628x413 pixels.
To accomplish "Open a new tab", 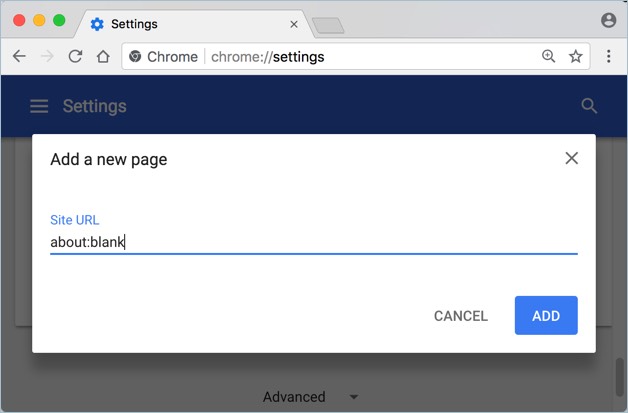I will click(x=328, y=26).
